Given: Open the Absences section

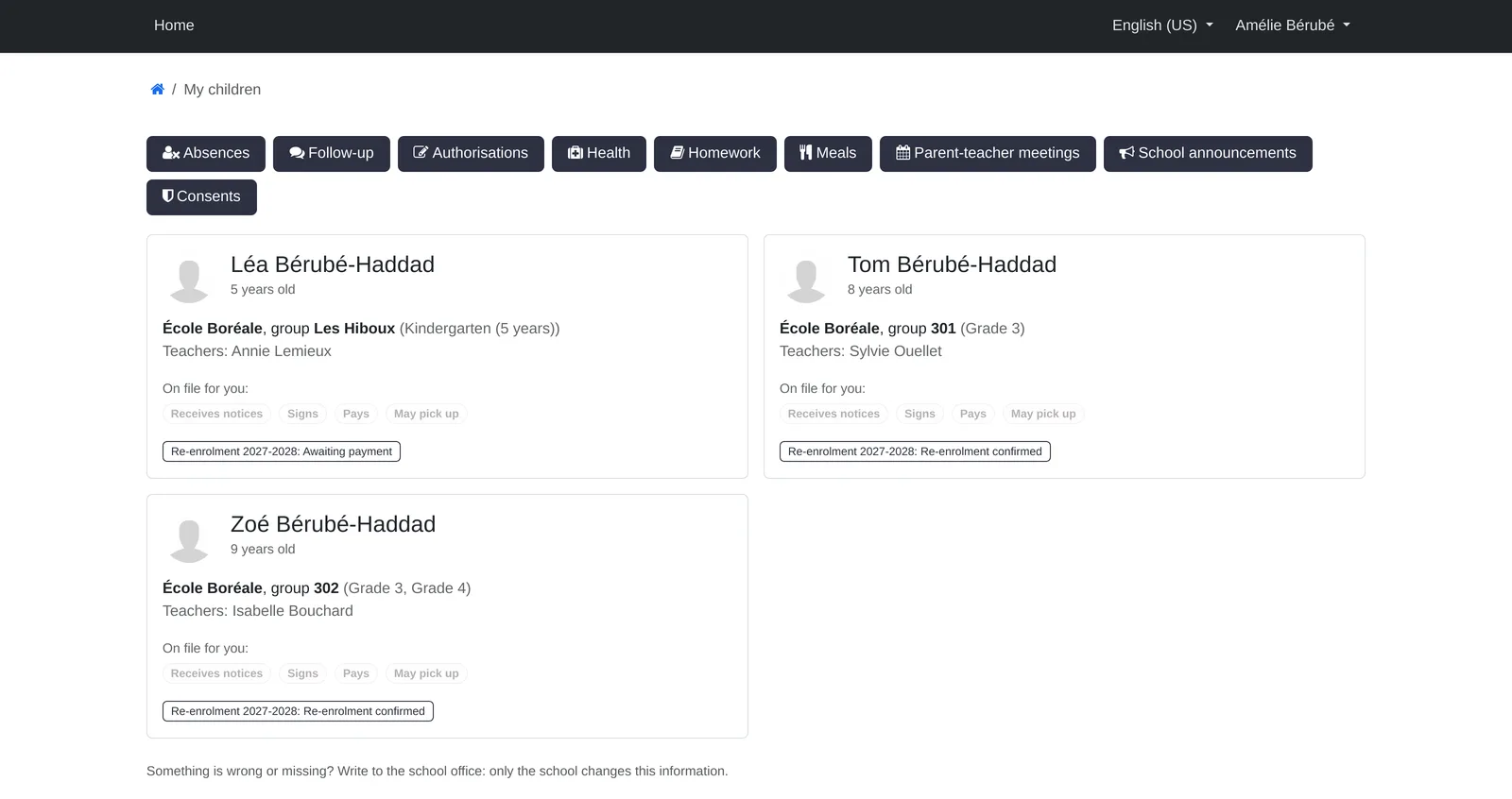Looking at the screenshot, I should [206, 154].
